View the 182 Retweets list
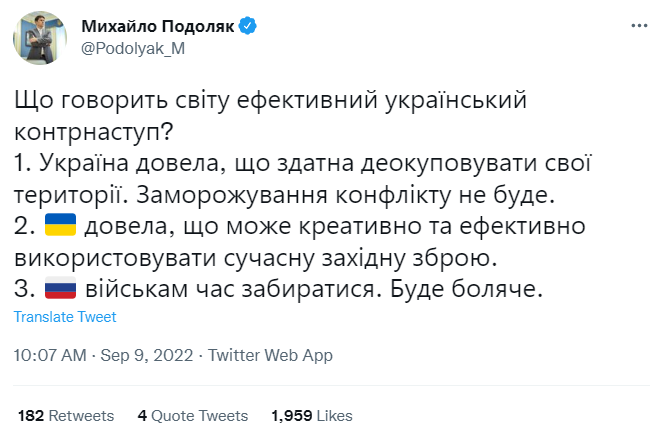This screenshot has width=668, height=444. 66,415
